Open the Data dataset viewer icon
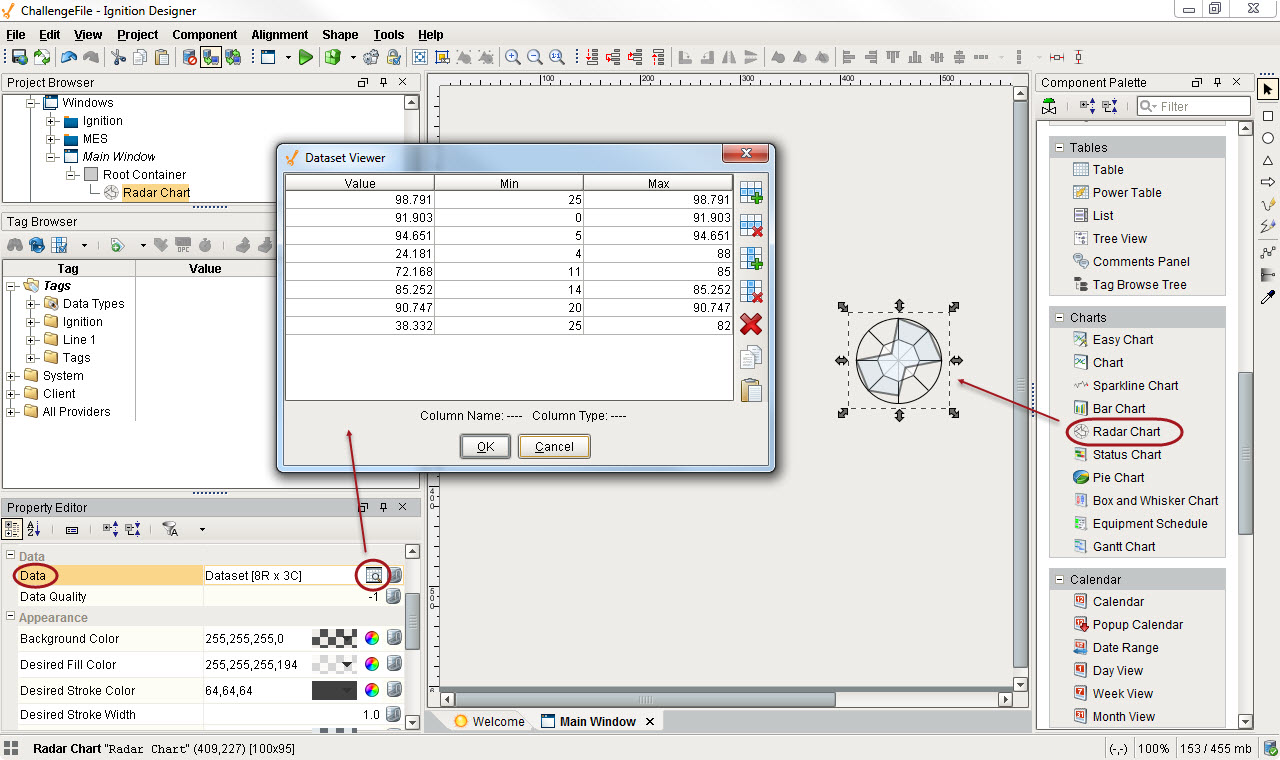This screenshot has width=1280, height=760. [373, 575]
